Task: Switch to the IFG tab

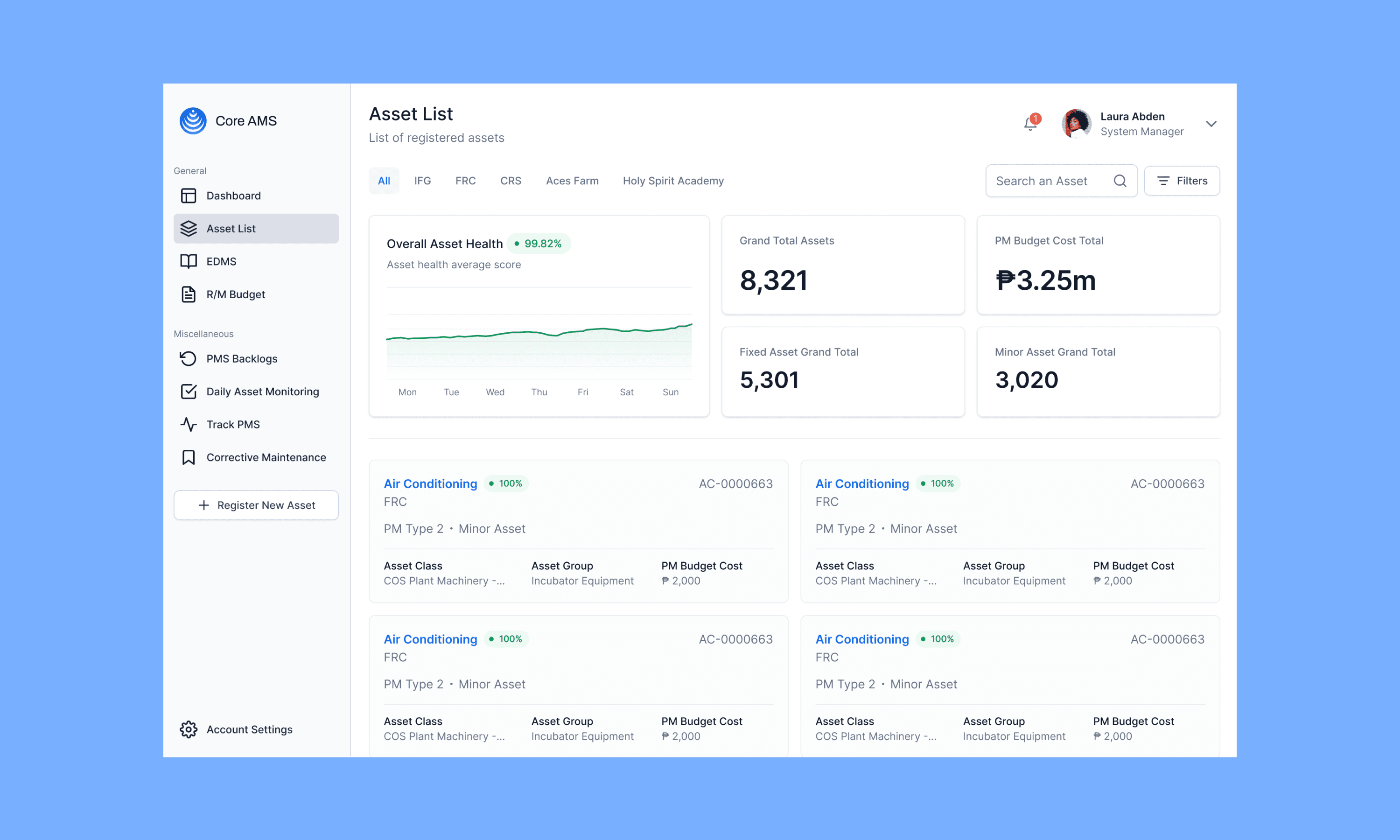Action: click(422, 181)
